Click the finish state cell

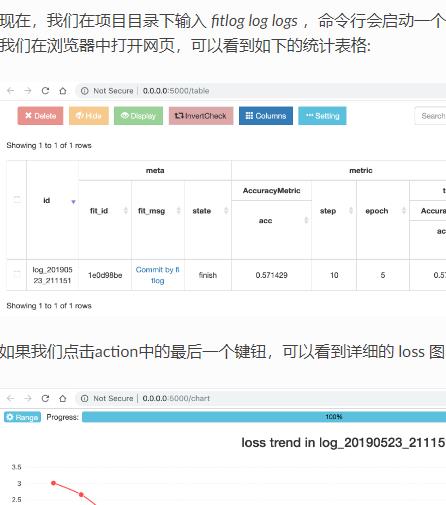coord(208,275)
